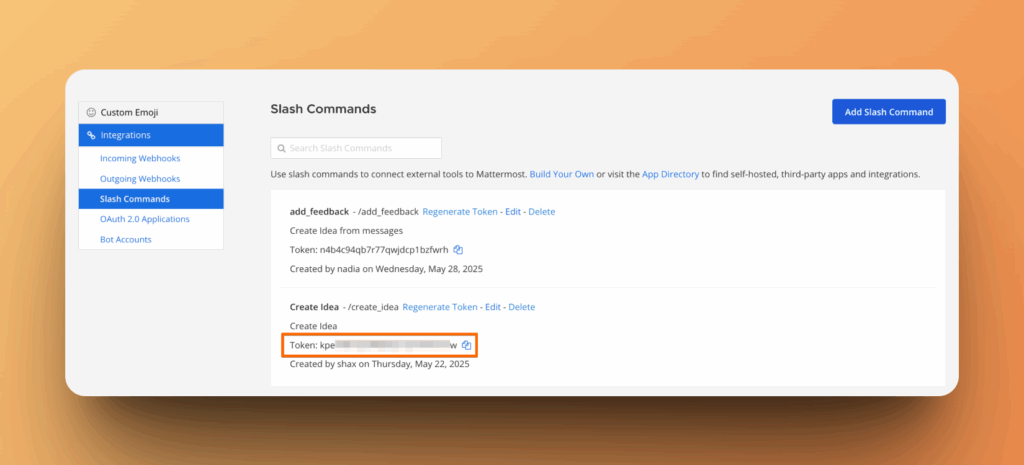Regenerate Token for the Create Idea command

(x=440, y=307)
